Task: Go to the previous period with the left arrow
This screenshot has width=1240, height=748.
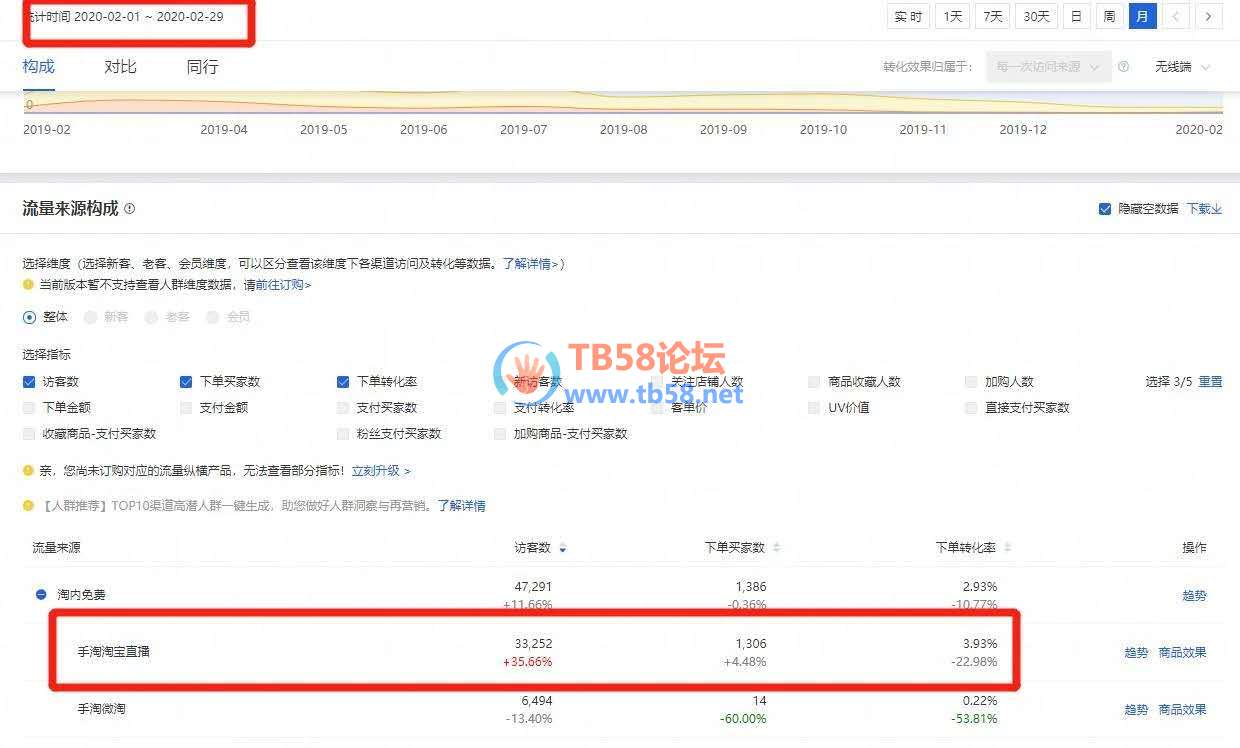Action: 1177,16
